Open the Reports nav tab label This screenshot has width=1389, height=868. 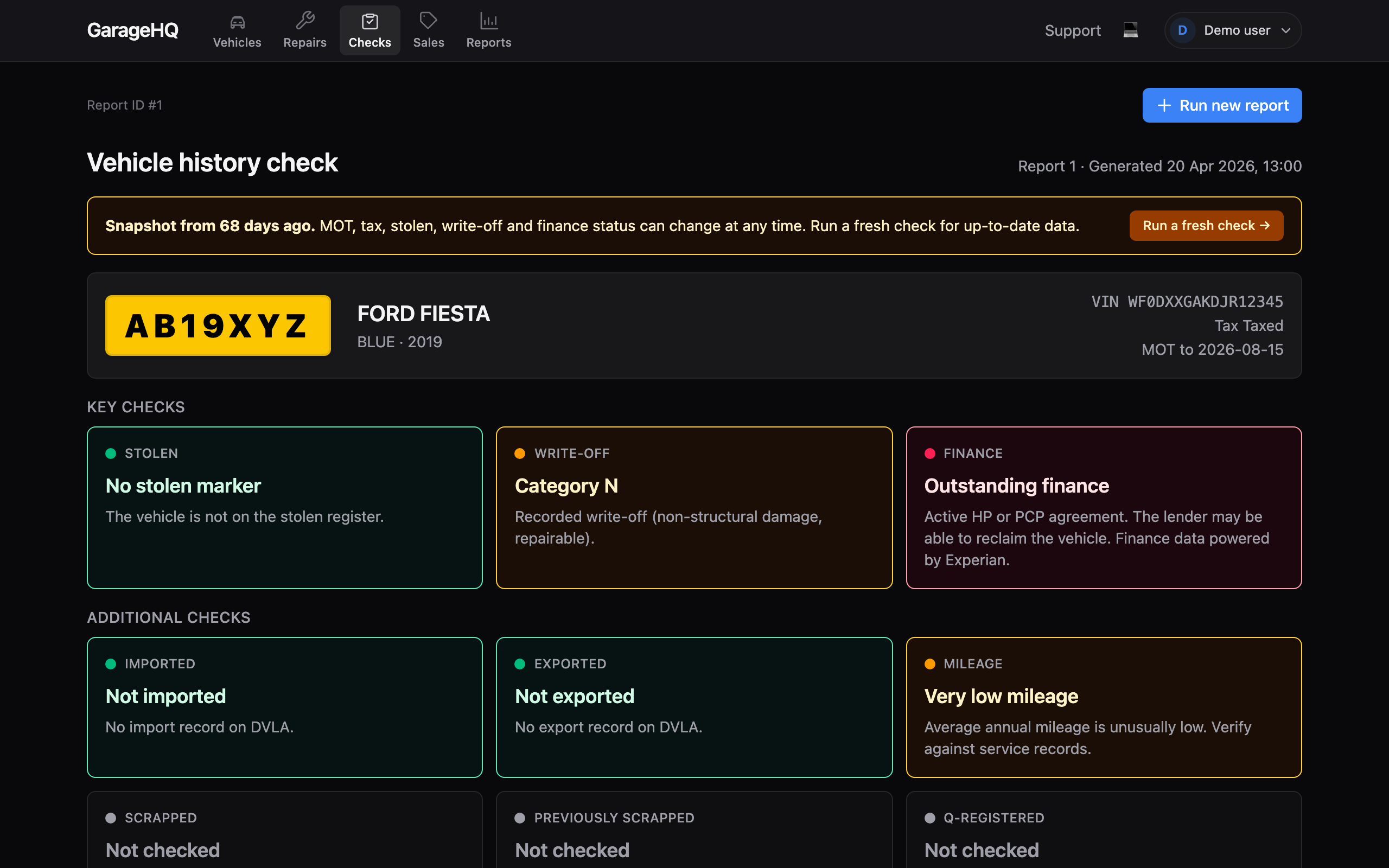(488, 42)
